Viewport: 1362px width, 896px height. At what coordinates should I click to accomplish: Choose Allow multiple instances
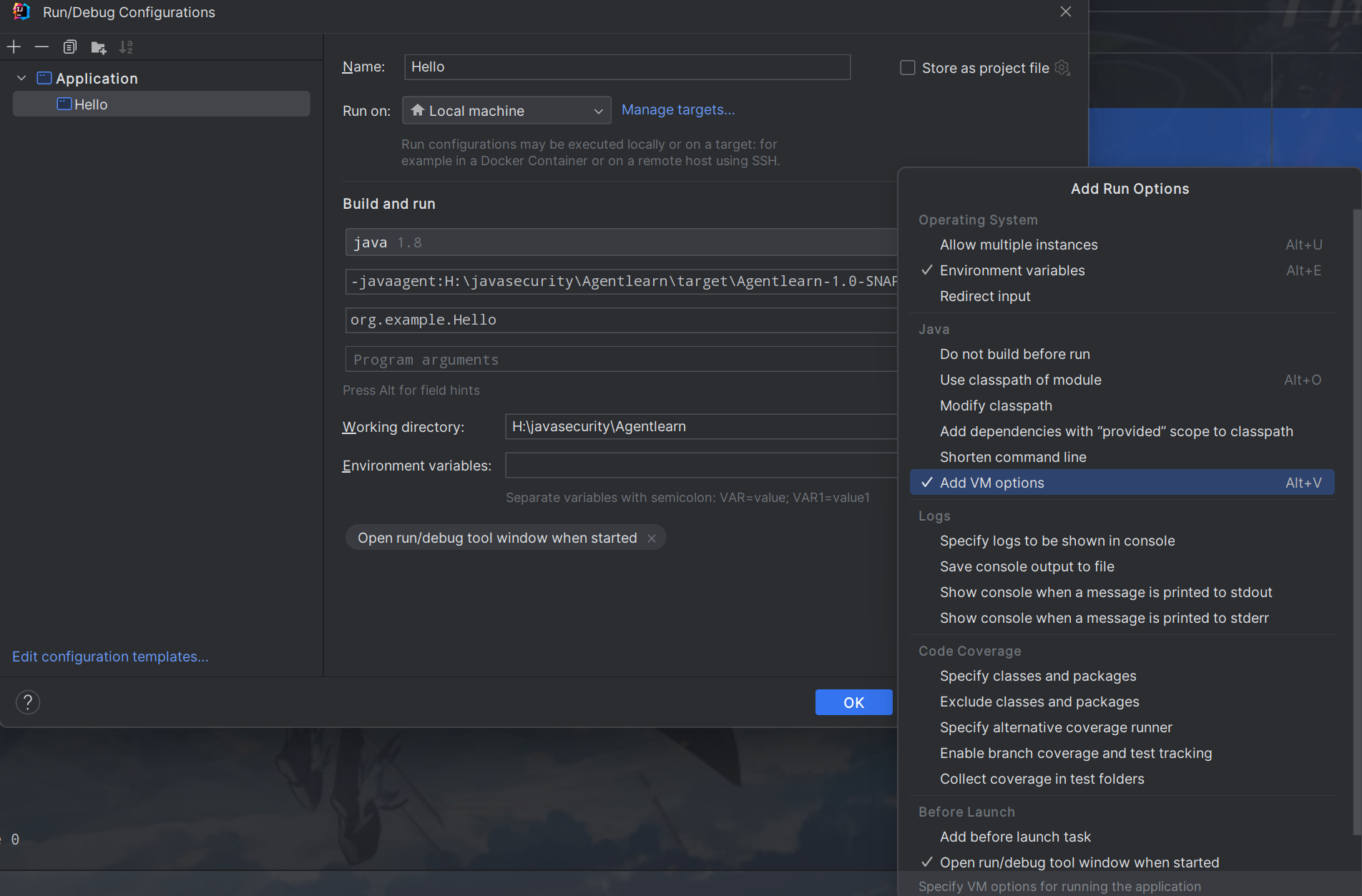1122,245
